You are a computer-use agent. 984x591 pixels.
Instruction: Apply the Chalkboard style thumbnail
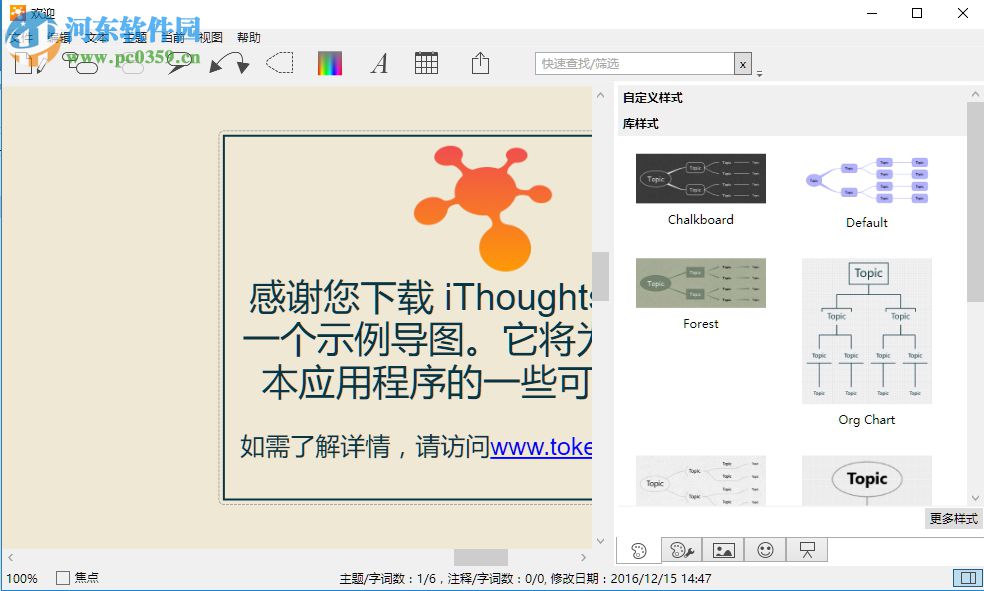(700, 176)
